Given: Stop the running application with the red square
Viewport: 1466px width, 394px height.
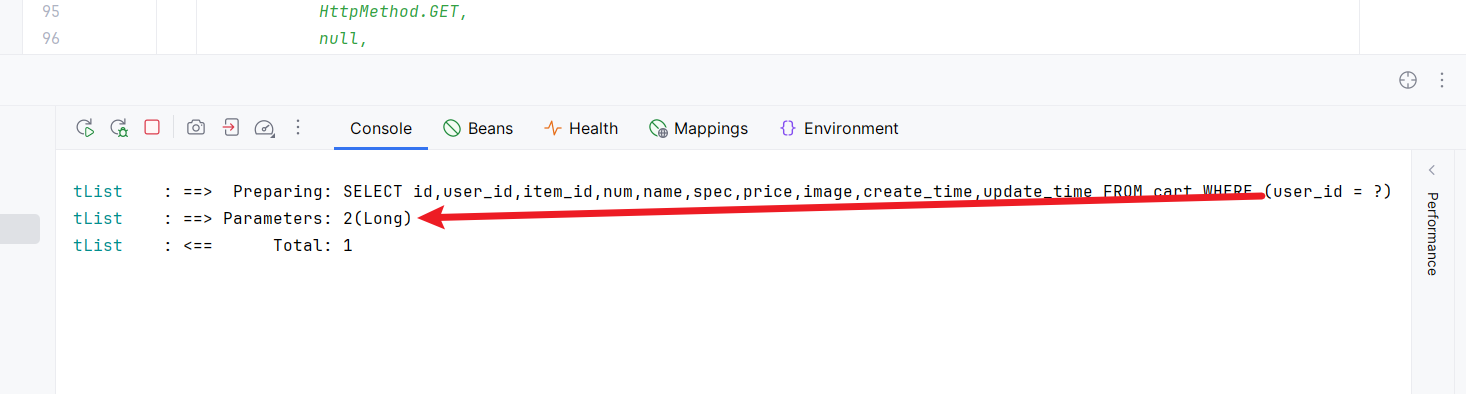Looking at the screenshot, I should tap(152, 127).
